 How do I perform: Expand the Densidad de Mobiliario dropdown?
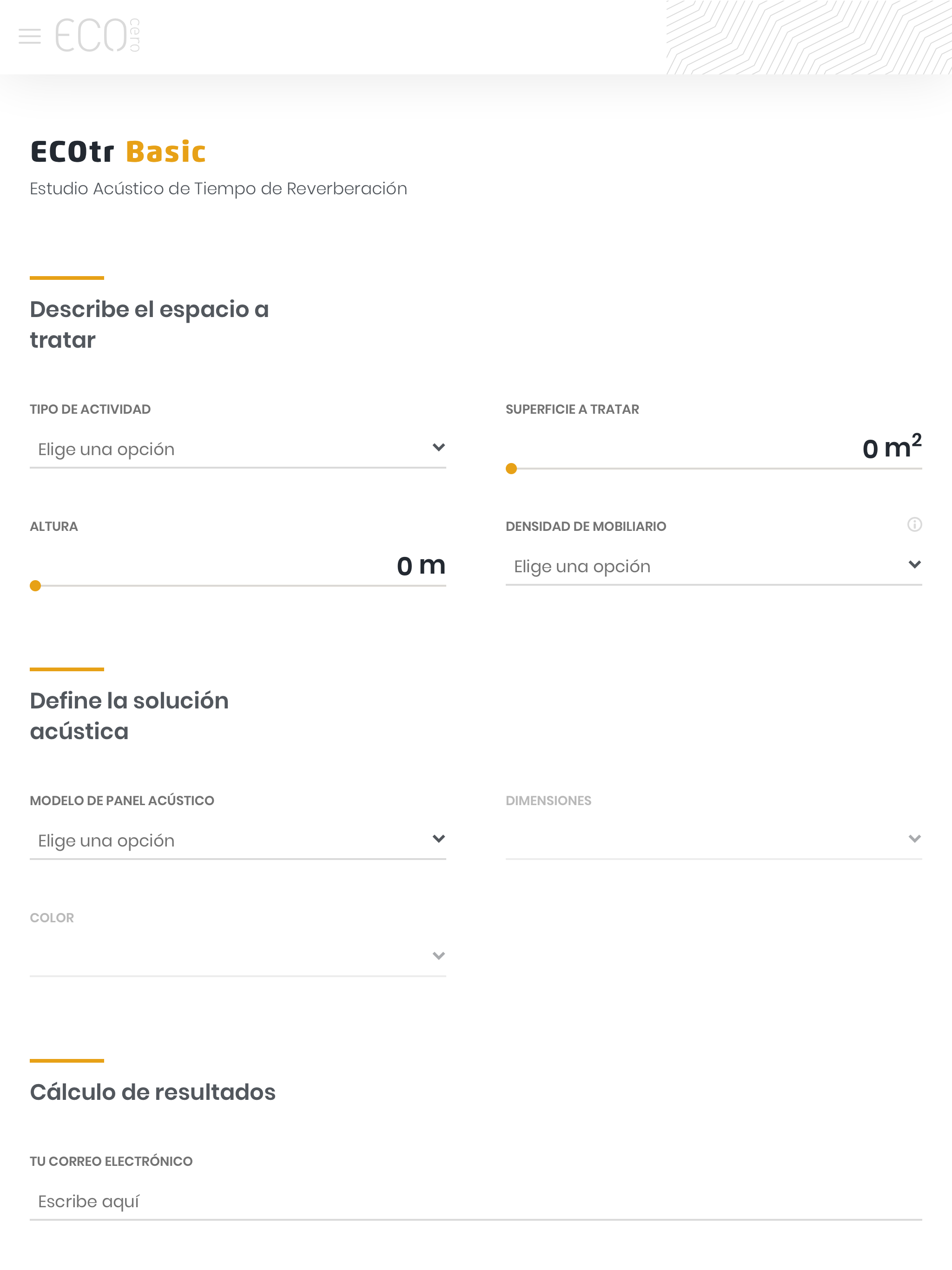[x=714, y=567]
